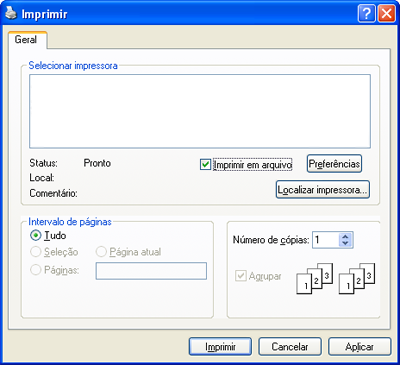Click the Aplicar button

pos(359,347)
